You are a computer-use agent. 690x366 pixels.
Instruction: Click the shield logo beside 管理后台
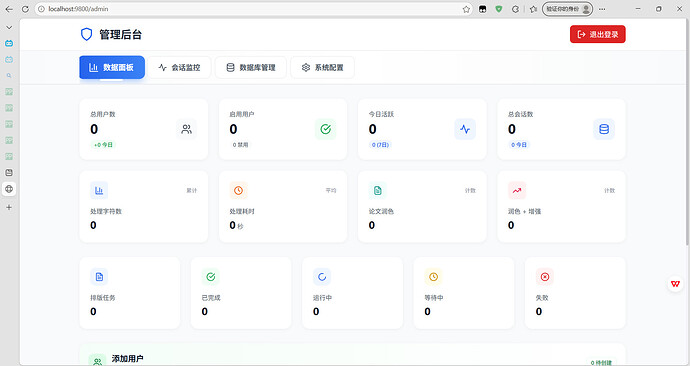[86, 34]
